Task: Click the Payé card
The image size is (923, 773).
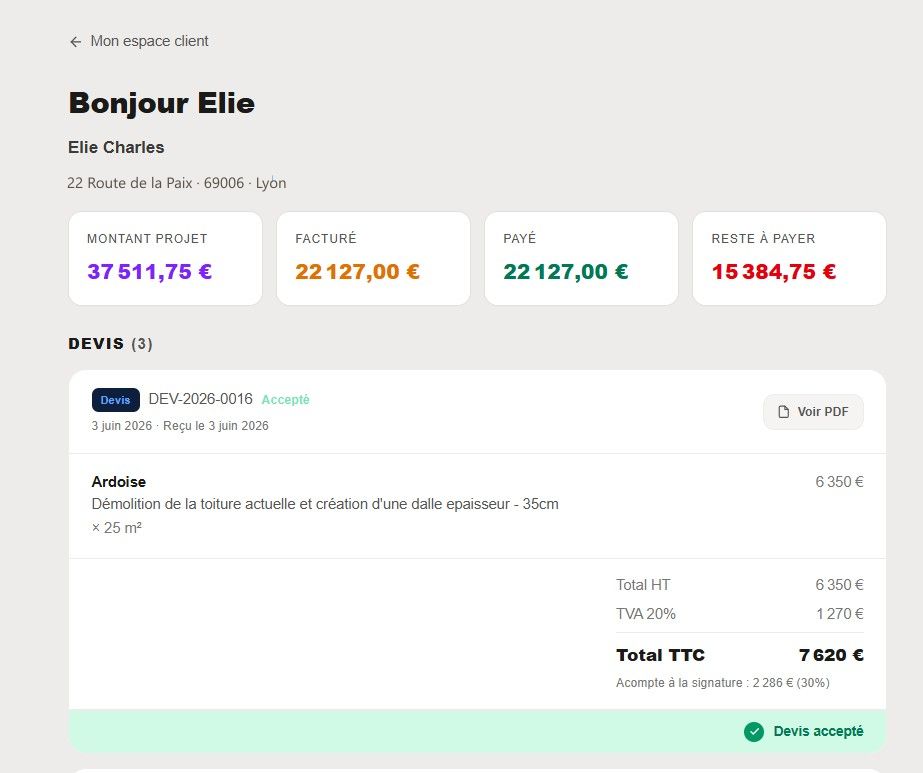Action: coord(582,258)
